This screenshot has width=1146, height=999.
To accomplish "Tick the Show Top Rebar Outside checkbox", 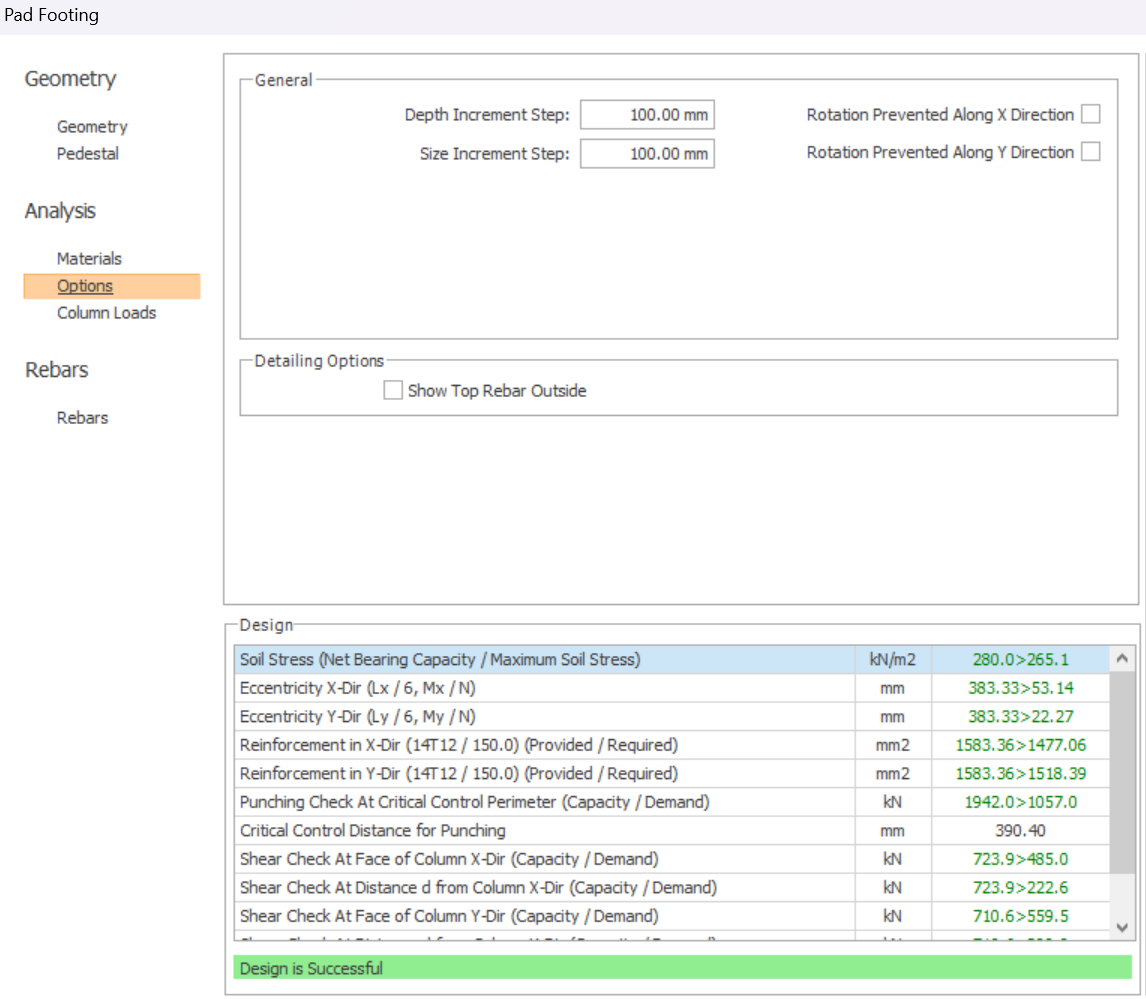I will click(x=393, y=391).
